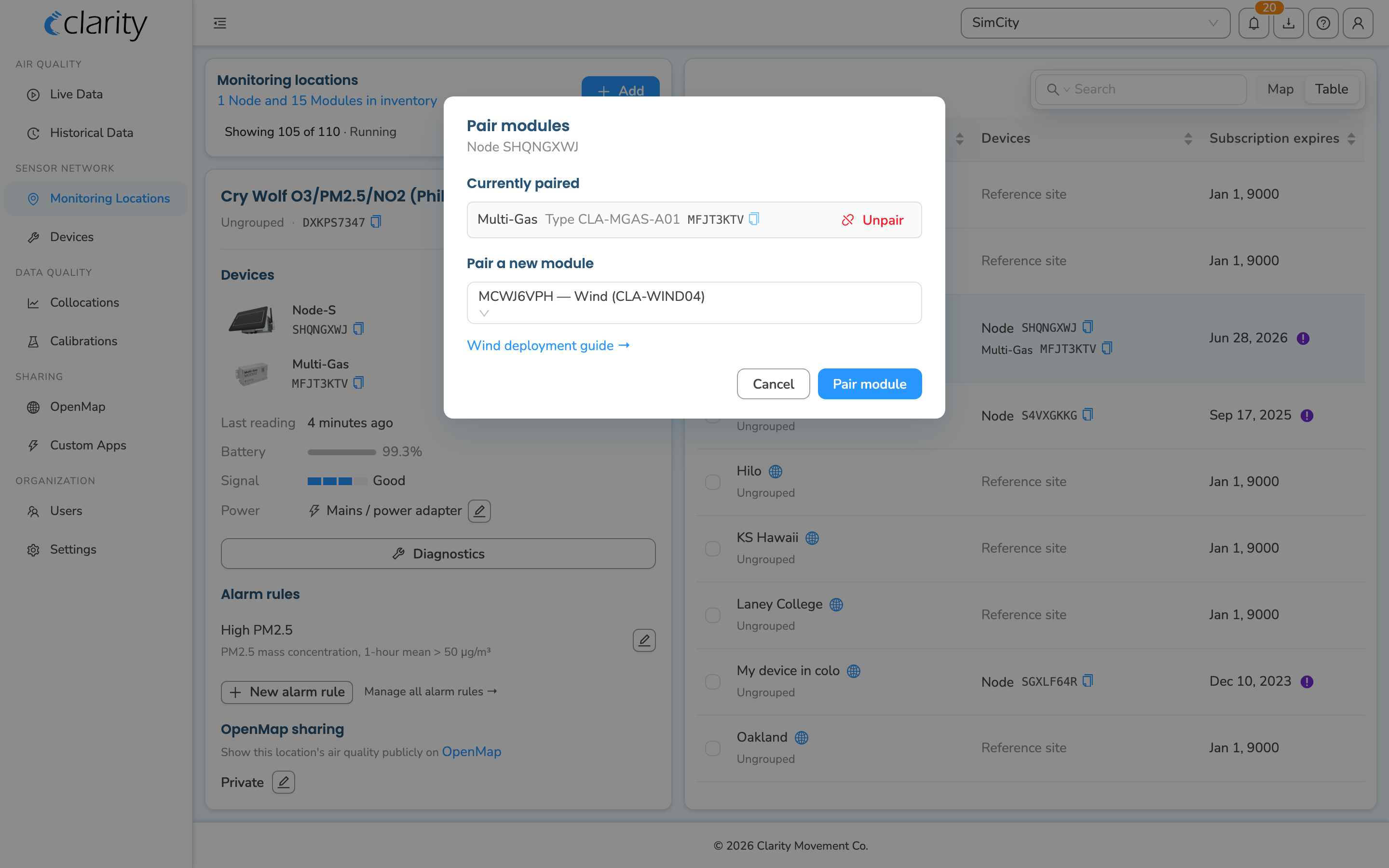Select the Hilo row checkbox
The height and width of the screenshot is (868, 1389).
tap(713, 482)
